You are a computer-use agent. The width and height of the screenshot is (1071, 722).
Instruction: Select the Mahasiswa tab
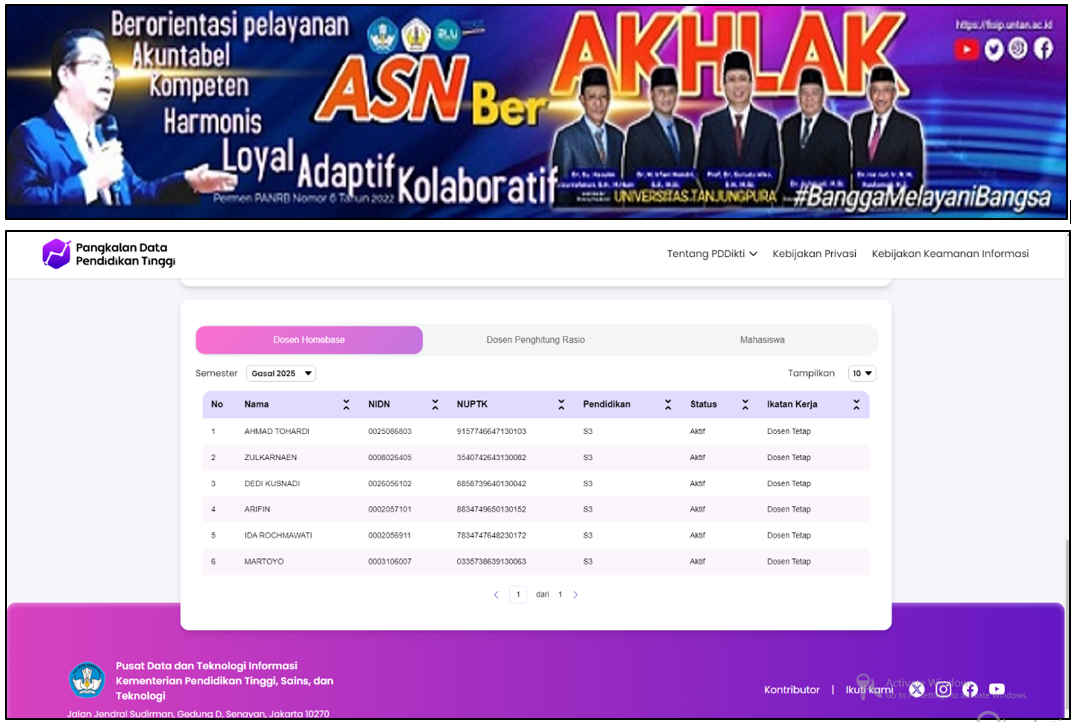[x=762, y=339]
